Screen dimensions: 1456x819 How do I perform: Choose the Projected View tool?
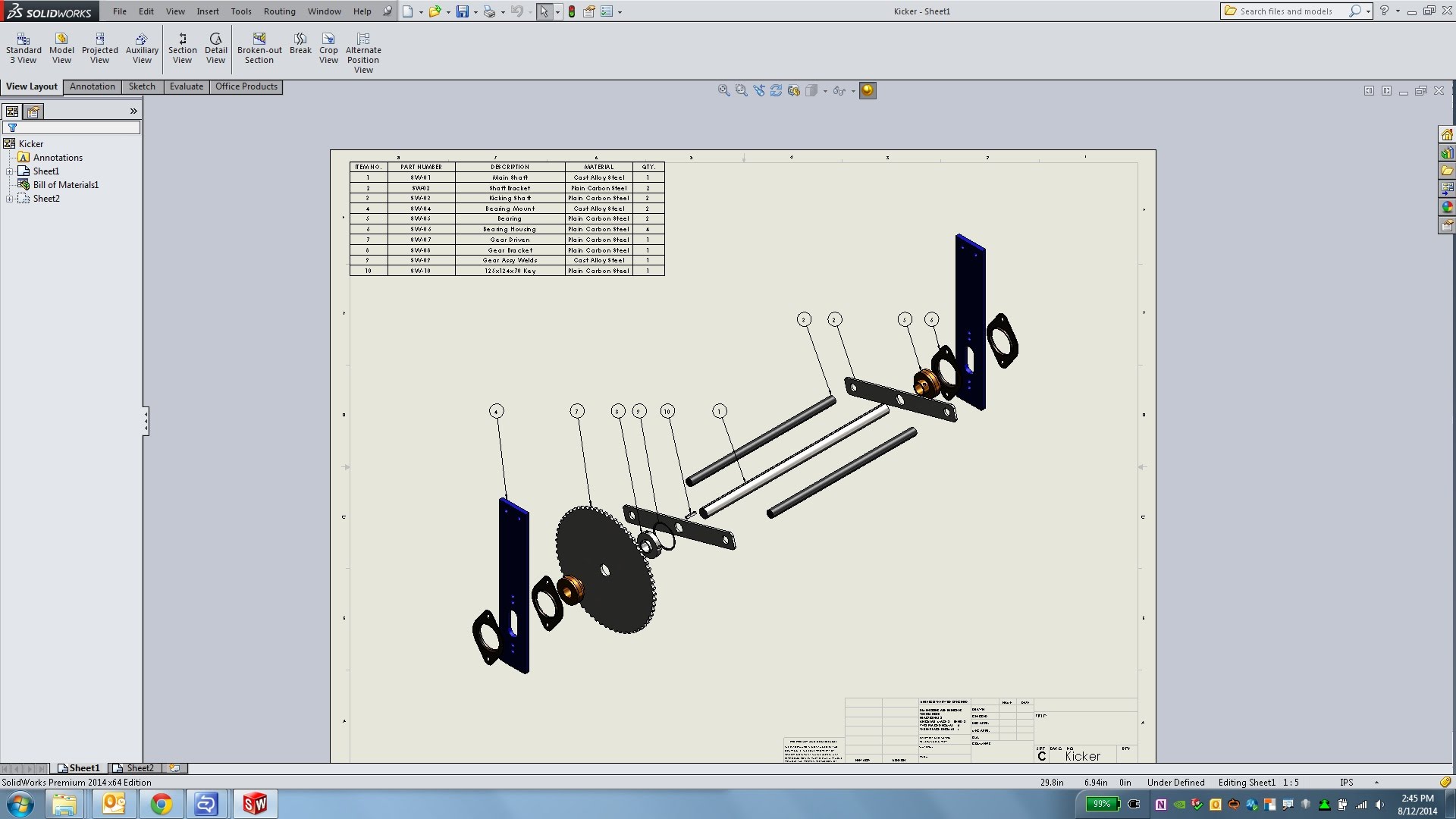point(99,49)
